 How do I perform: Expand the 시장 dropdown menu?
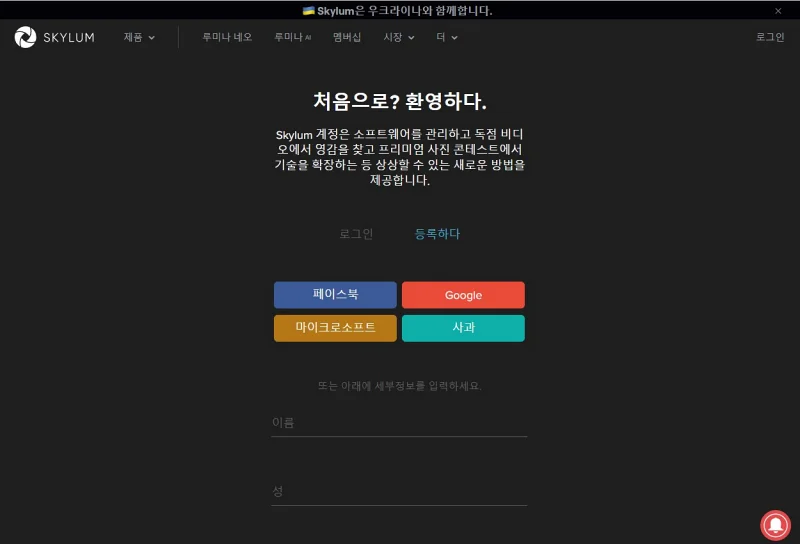[398, 37]
